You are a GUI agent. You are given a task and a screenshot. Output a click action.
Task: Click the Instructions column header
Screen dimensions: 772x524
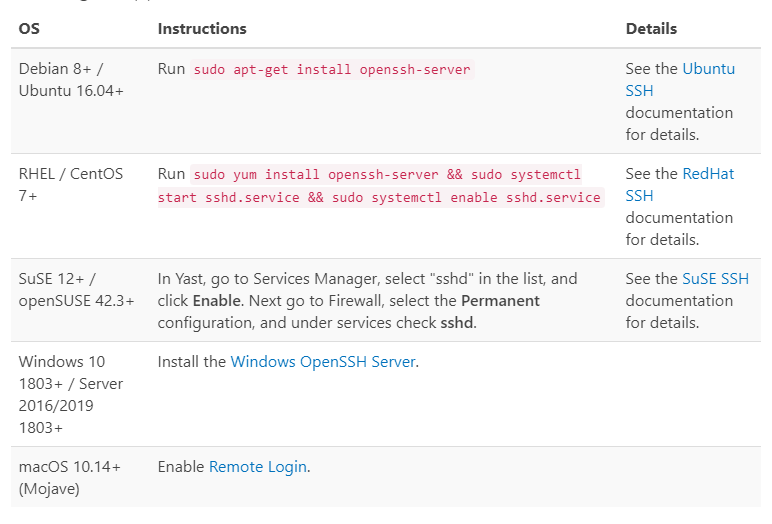pyautogui.click(x=202, y=29)
